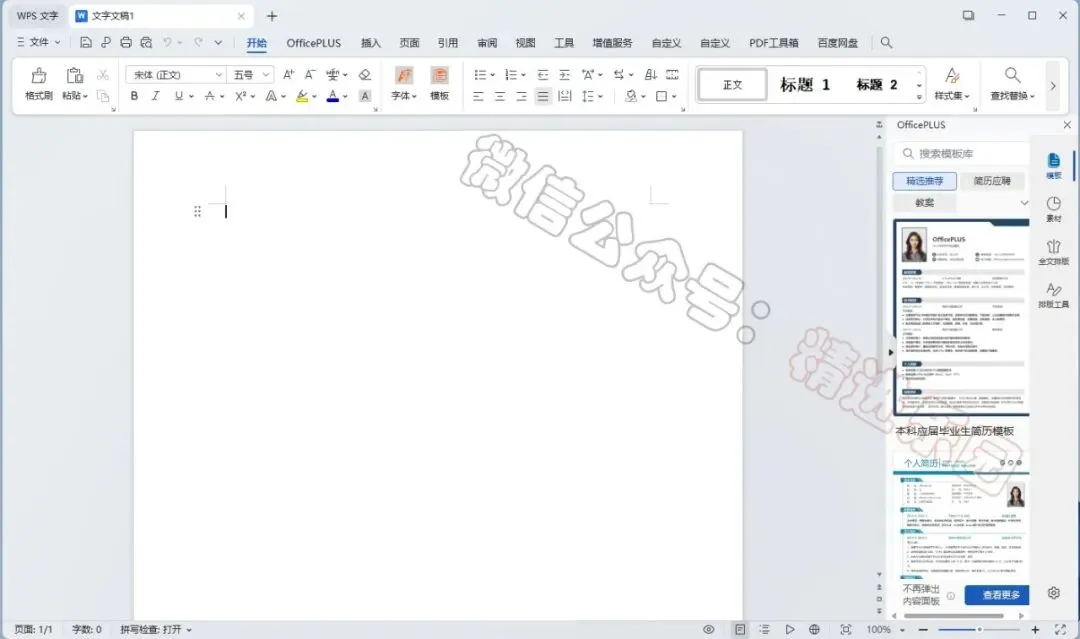Toggle eye-protection mode in status bar

click(x=708, y=629)
